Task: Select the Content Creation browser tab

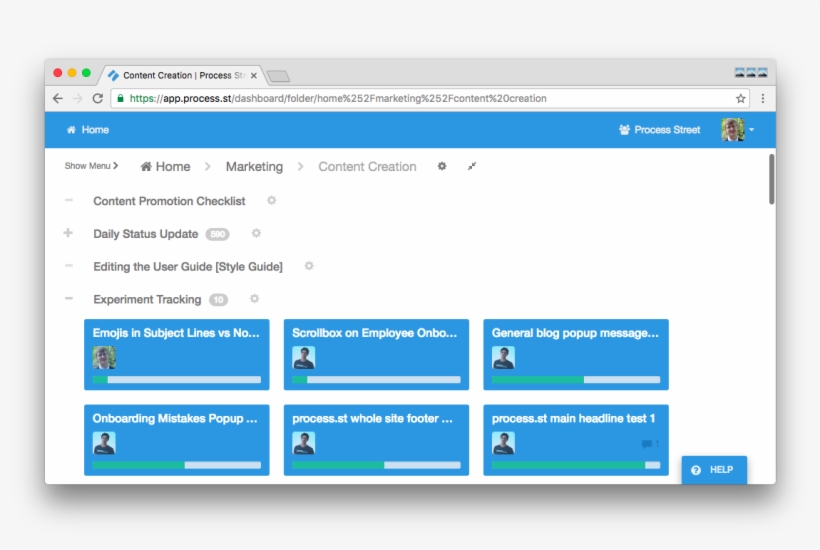Action: point(182,75)
